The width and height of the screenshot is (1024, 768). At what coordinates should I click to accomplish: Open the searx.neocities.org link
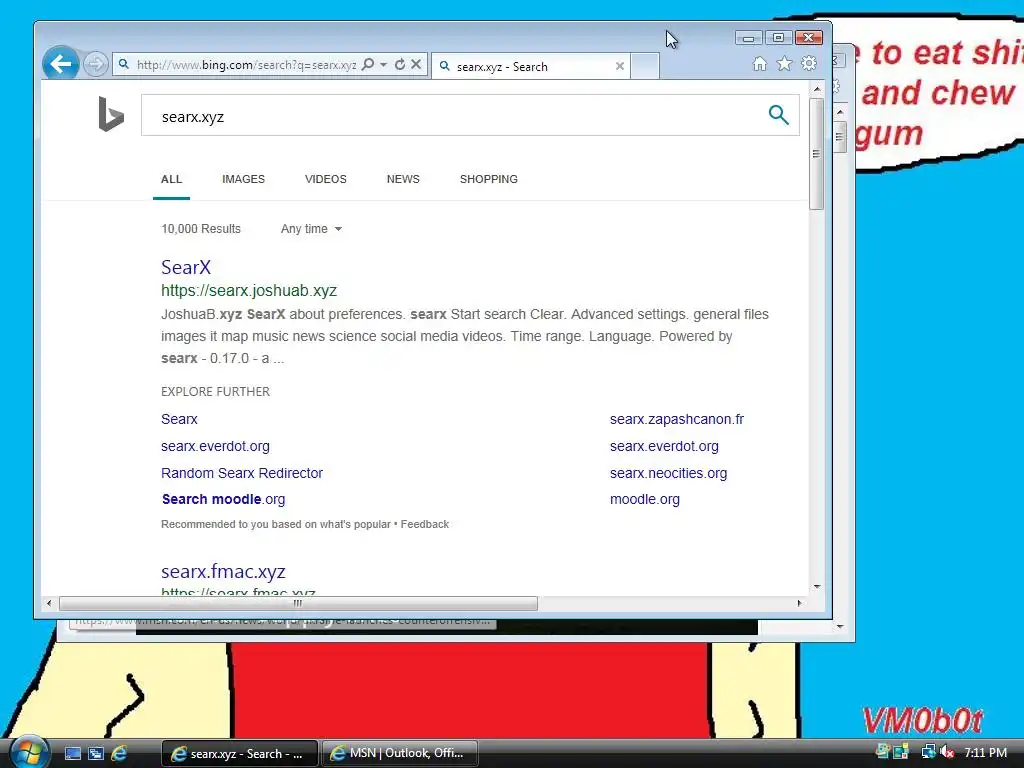669,473
